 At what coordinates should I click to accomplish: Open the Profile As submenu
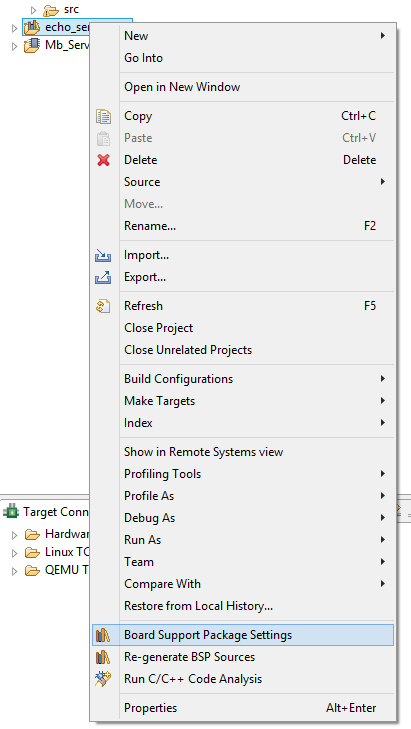[x=243, y=496]
